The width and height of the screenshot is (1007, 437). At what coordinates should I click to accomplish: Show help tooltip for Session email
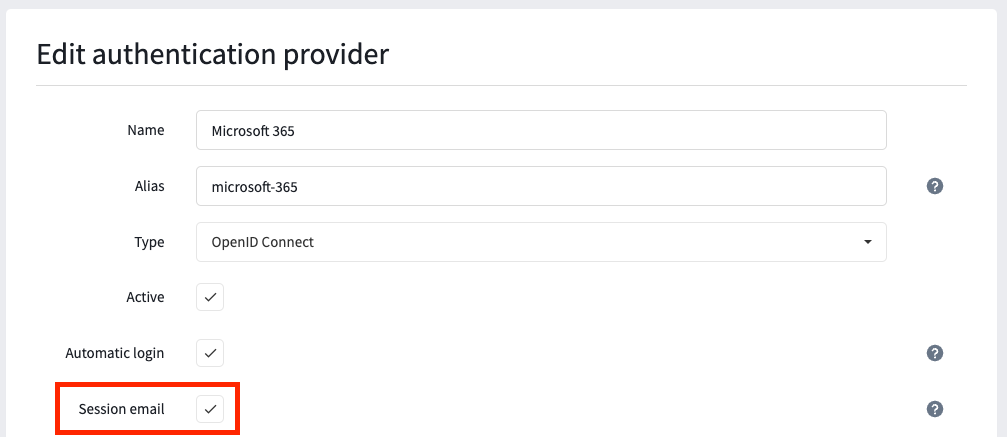pyautogui.click(x=934, y=409)
